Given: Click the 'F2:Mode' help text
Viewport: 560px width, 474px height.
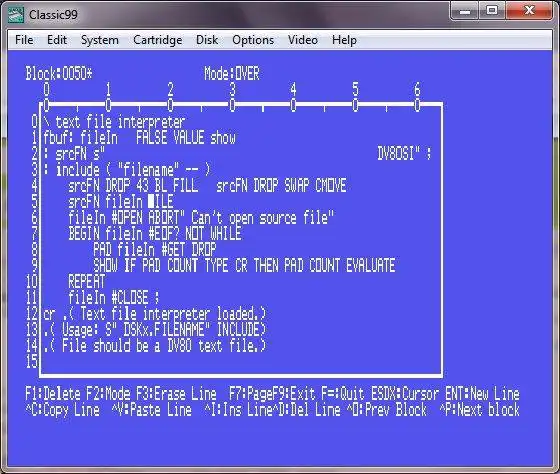Looking at the screenshot, I should [108, 394].
